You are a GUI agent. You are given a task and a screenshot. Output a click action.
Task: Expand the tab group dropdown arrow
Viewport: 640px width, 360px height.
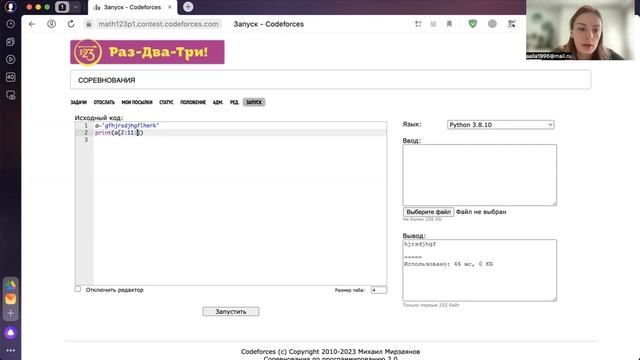click(x=76, y=7)
